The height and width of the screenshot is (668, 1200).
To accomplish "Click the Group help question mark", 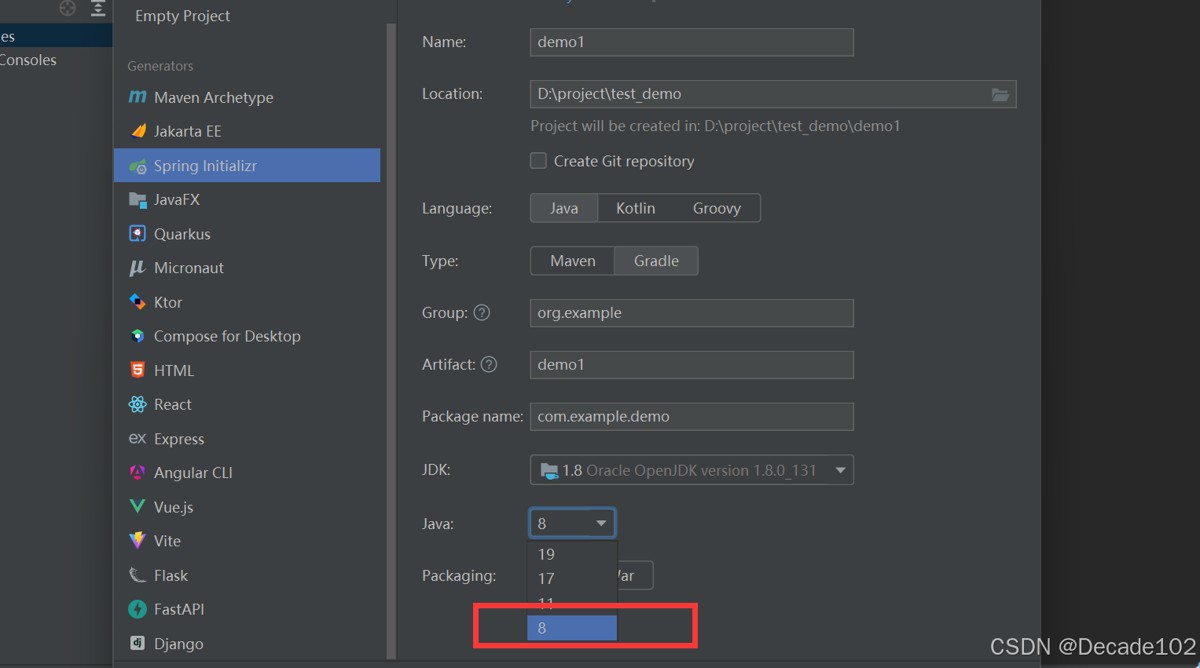I will click(x=482, y=313).
